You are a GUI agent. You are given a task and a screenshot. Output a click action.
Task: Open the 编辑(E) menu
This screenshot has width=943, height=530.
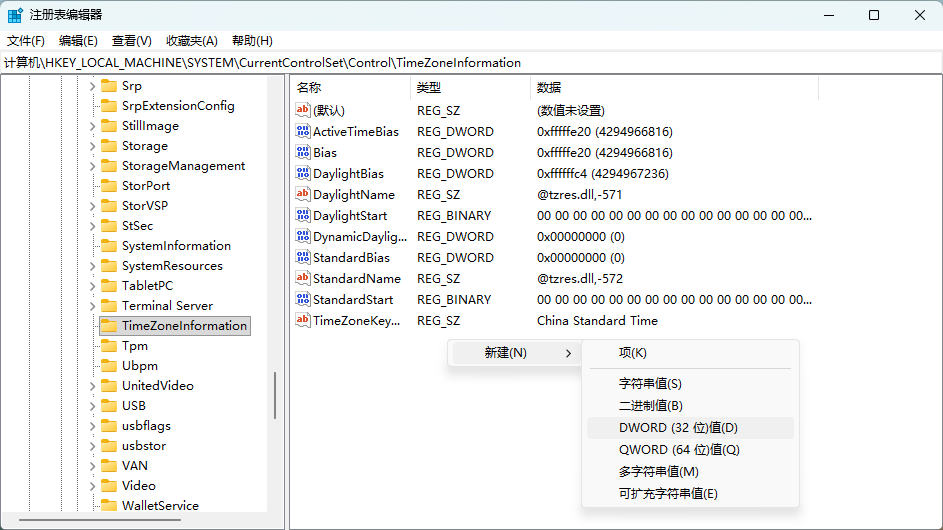point(78,41)
